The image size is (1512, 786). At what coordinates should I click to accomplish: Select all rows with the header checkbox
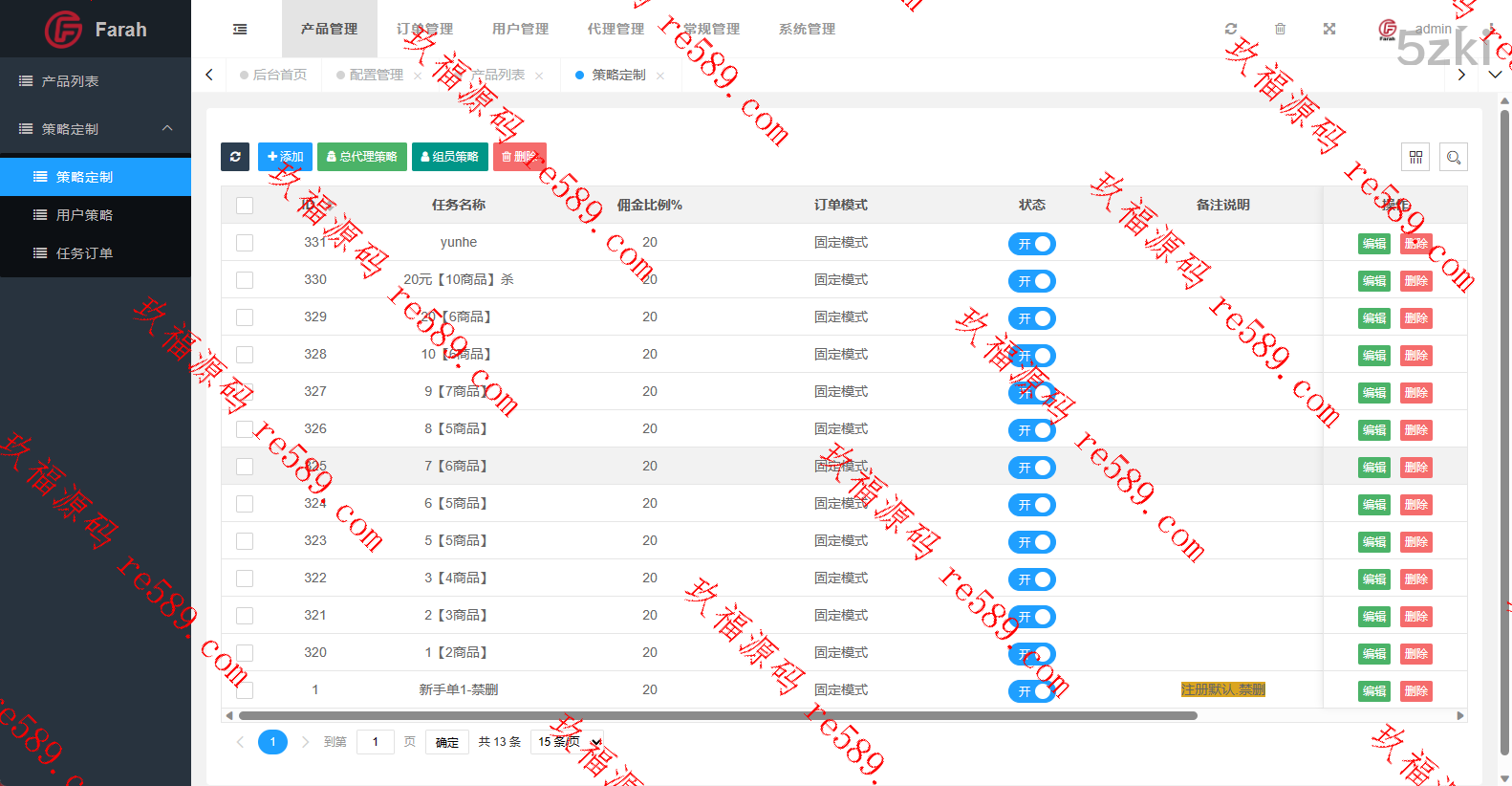point(245,206)
